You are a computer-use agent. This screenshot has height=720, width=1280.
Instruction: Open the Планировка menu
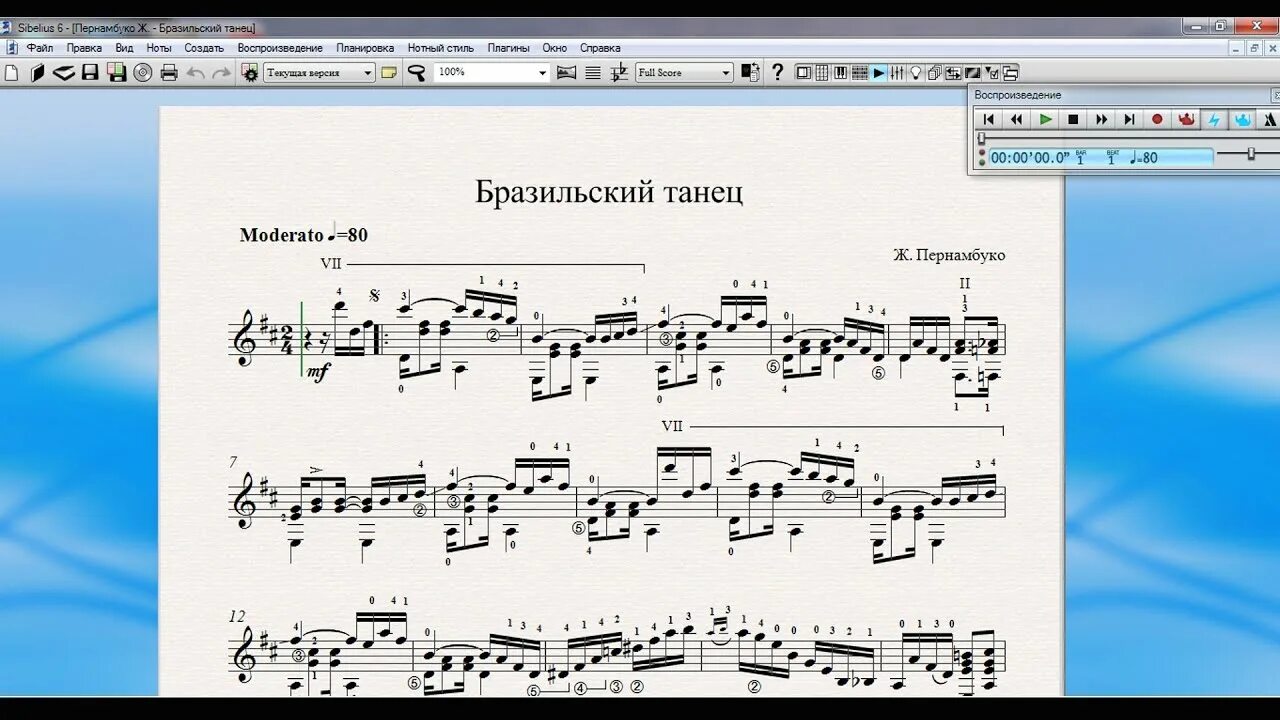pyautogui.click(x=365, y=47)
